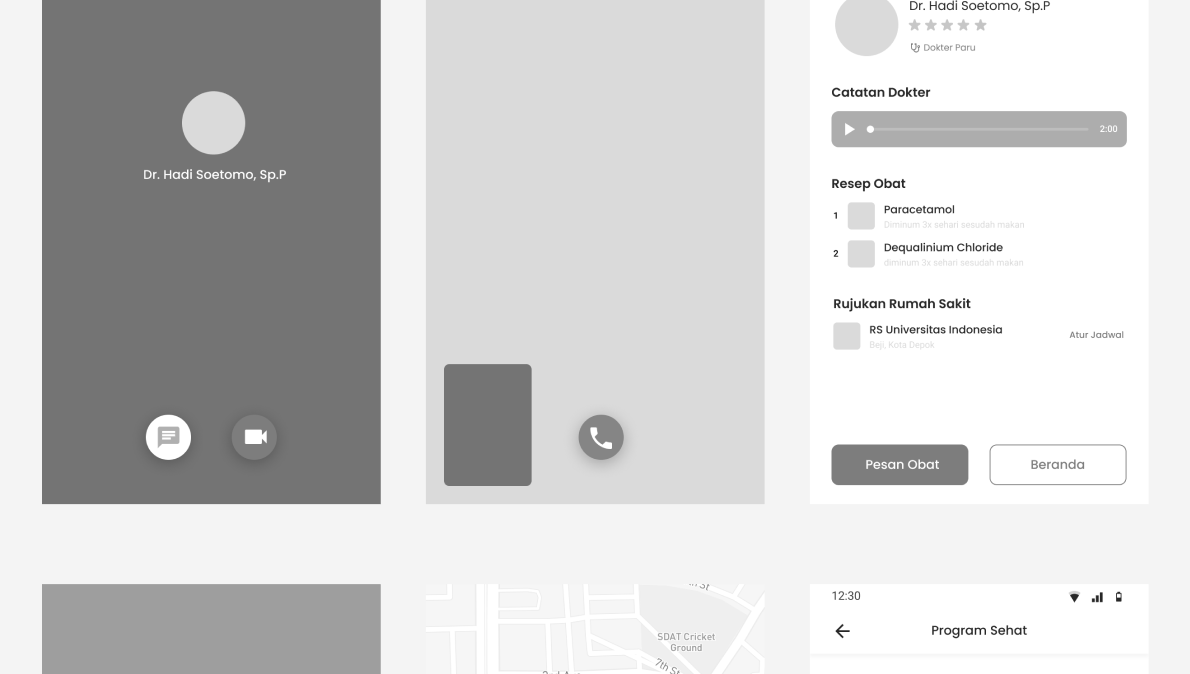Image resolution: width=1190 pixels, height=674 pixels.
Task: Tap the Wi-Fi icon in the status bar
Action: 1074,596
